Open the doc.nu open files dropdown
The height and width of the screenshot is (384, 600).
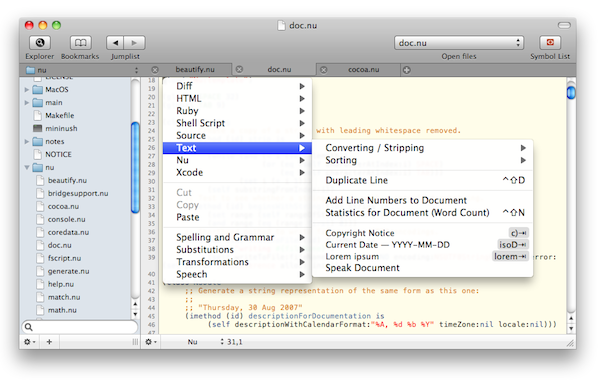(x=459, y=43)
